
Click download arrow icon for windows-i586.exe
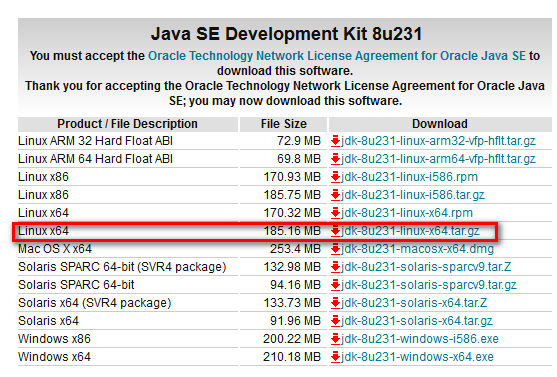335,339
